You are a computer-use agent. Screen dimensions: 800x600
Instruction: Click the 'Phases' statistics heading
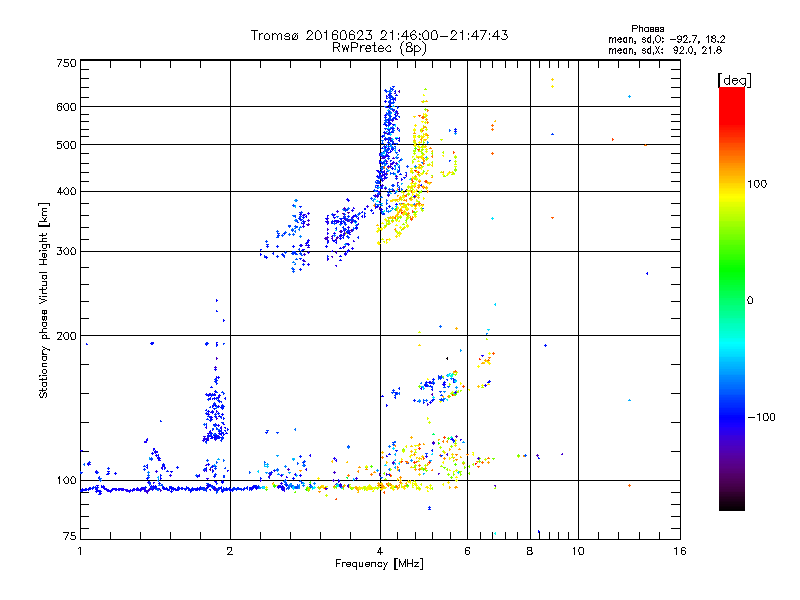[647, 29]
